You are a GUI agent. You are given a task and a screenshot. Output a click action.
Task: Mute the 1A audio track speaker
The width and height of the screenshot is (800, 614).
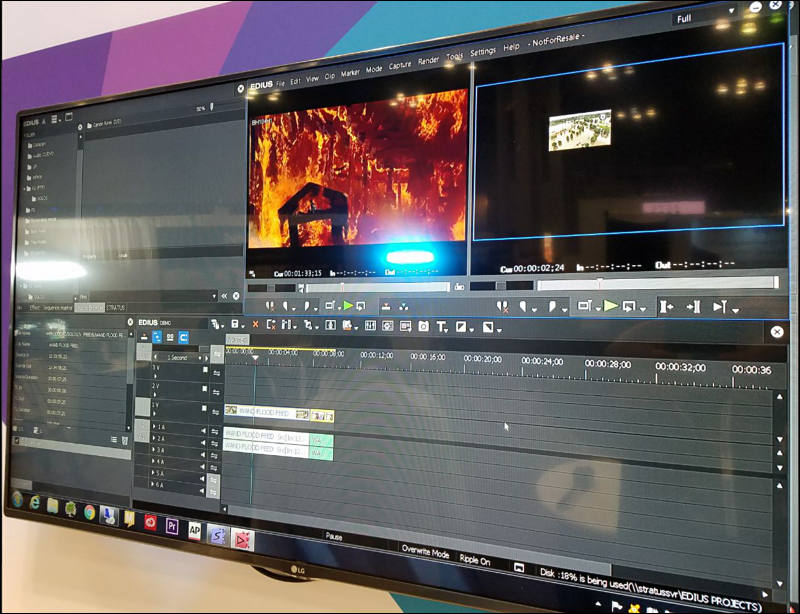click(x=204, y=431)
